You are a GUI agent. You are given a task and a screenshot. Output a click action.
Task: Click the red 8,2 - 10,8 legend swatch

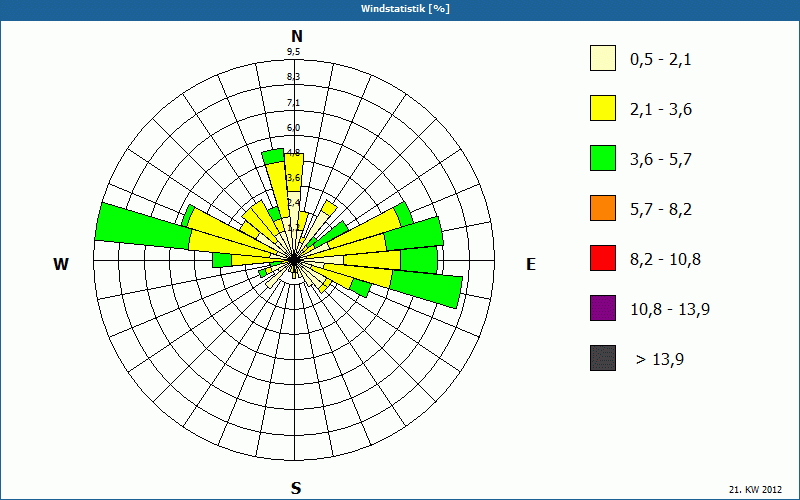(x=603, y=258)
